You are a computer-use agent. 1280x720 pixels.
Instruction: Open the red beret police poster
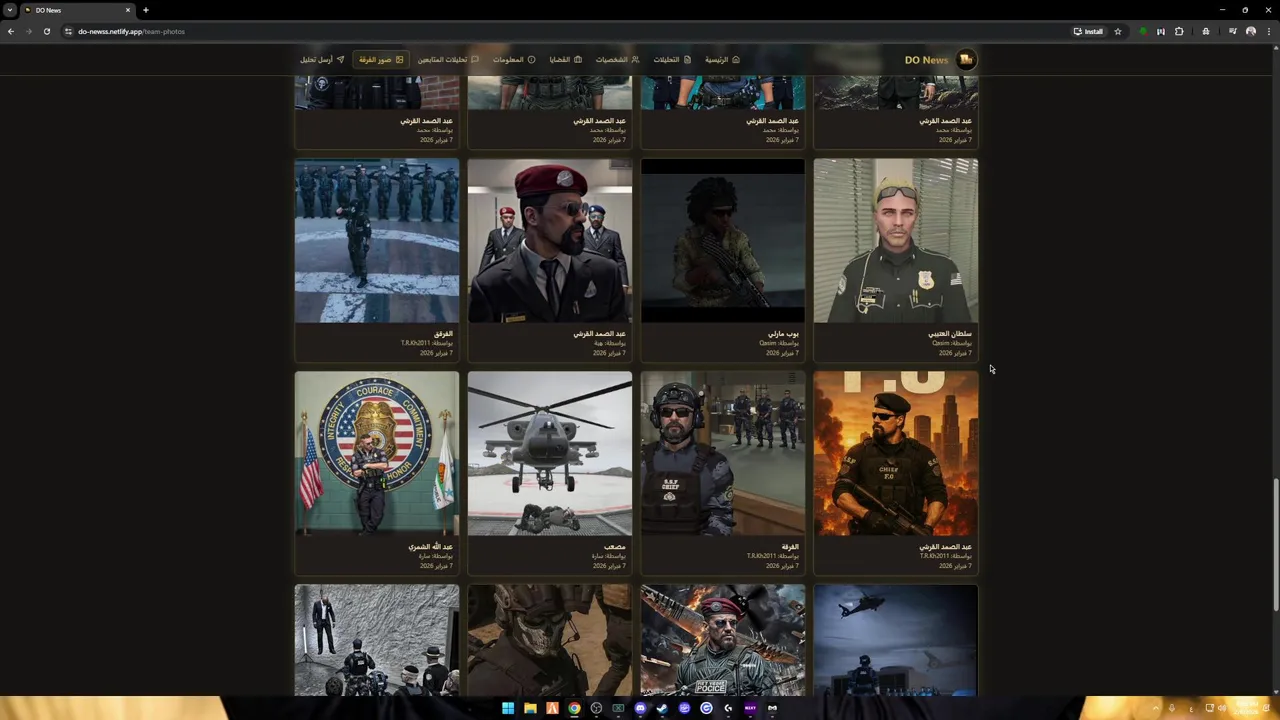(723, 640)
